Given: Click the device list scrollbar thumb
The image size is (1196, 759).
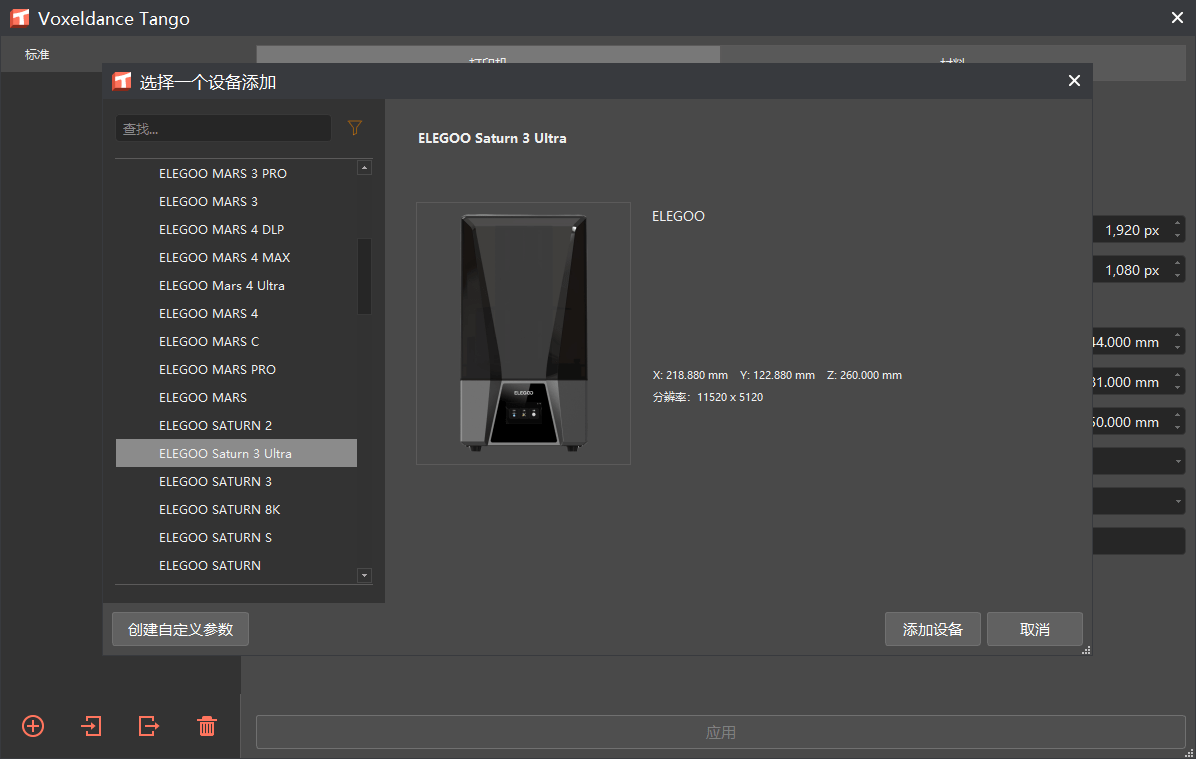Looking at the screenshot, I should pyautogui.click(x=365, y=276).
